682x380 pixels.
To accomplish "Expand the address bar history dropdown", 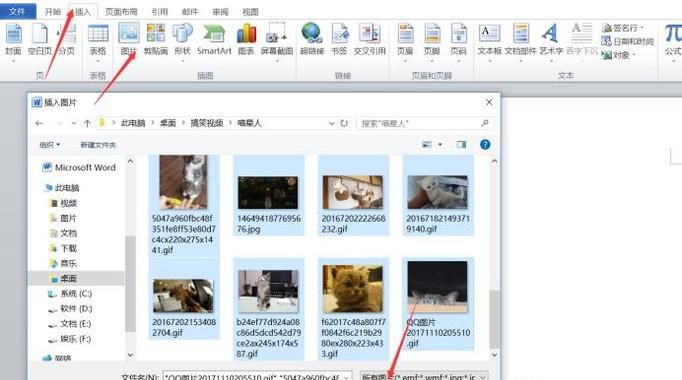I will (x=331, y=123).
